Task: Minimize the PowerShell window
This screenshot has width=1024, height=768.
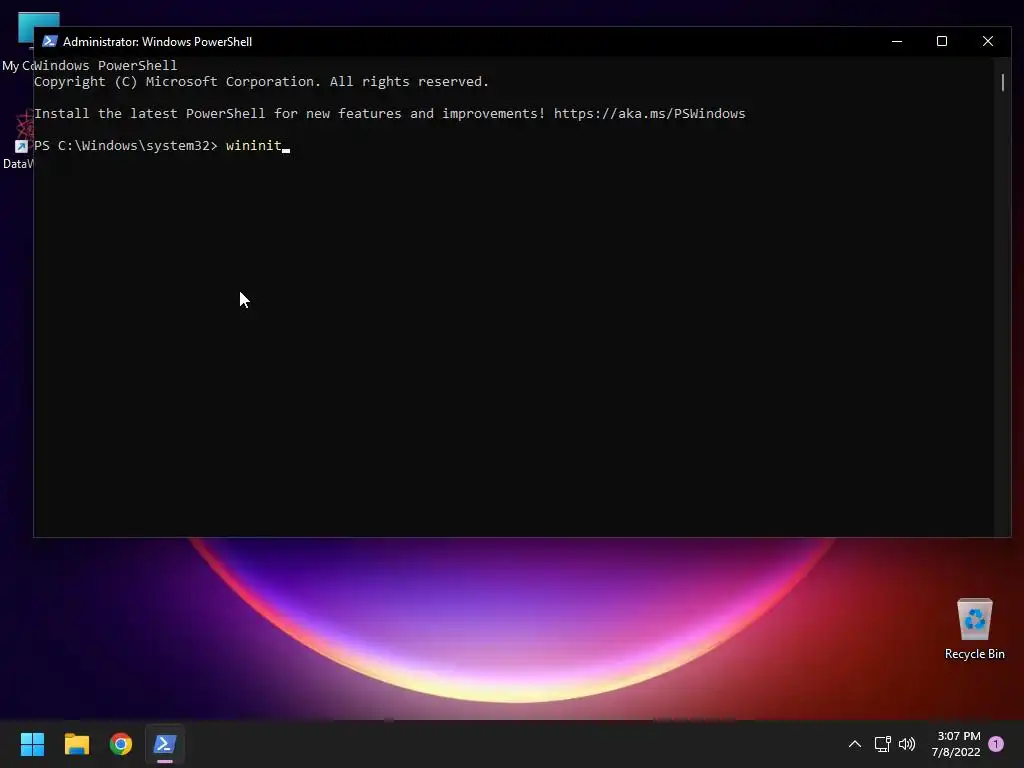Action: pyautogui.click(x=897, y=41)
